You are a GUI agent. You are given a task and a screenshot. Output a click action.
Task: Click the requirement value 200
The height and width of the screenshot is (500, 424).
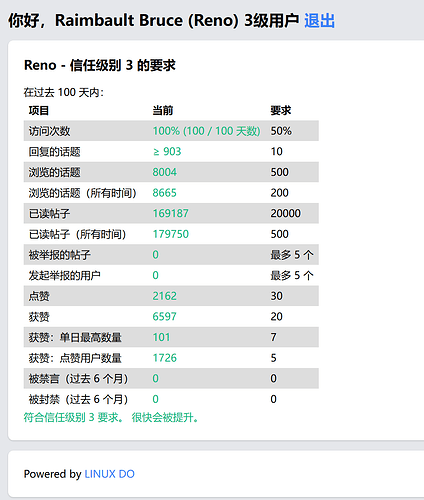point(279,193)
